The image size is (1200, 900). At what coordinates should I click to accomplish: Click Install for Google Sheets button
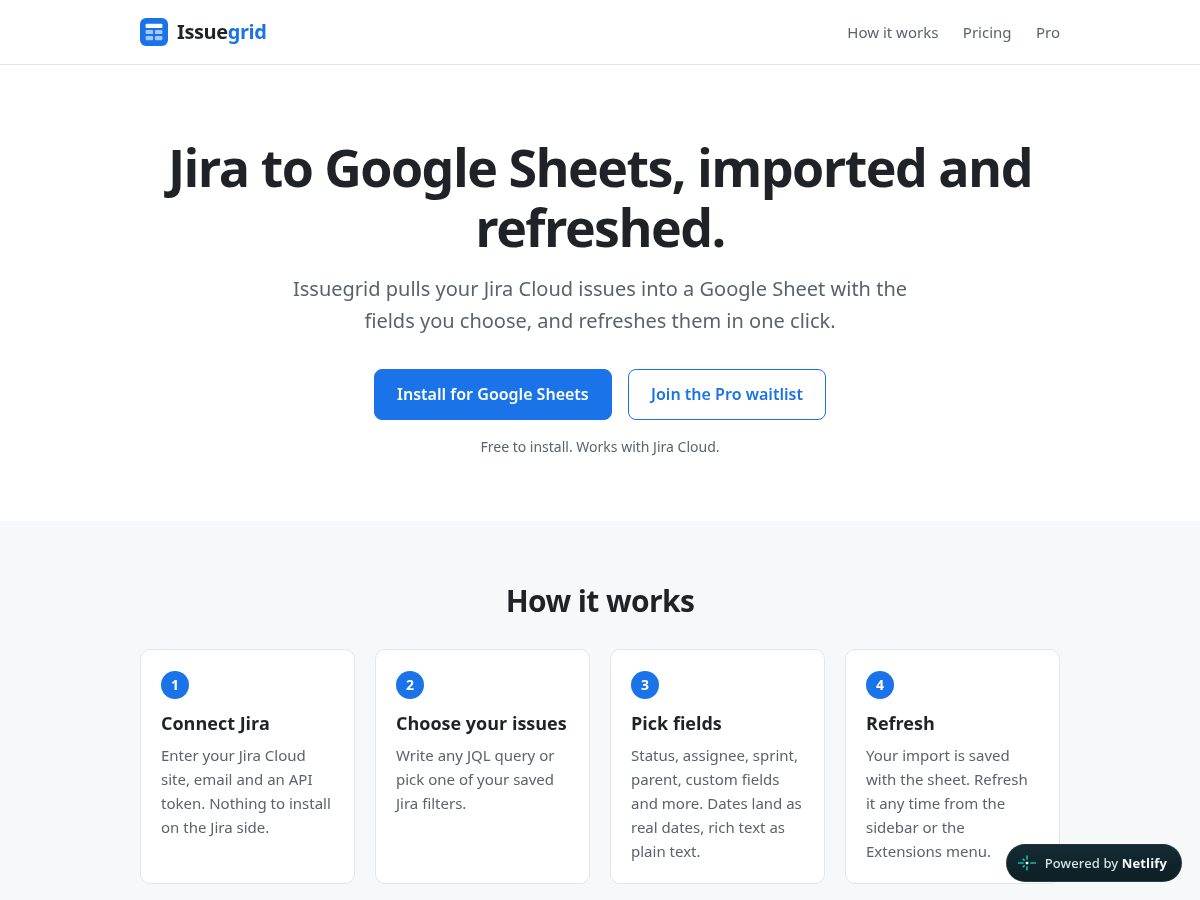point(493,394)
